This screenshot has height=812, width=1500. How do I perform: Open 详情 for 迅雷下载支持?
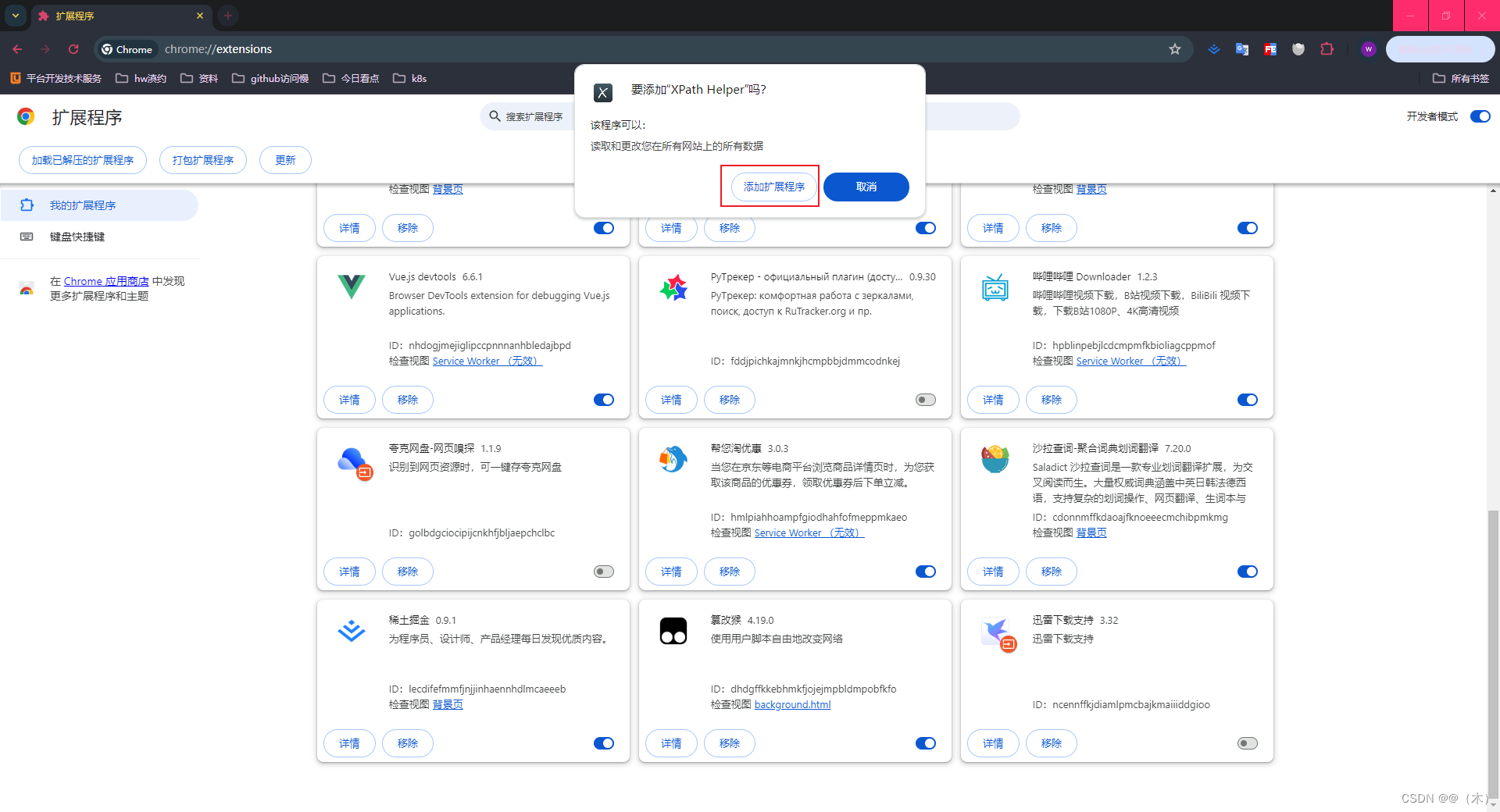pos(993,743)
